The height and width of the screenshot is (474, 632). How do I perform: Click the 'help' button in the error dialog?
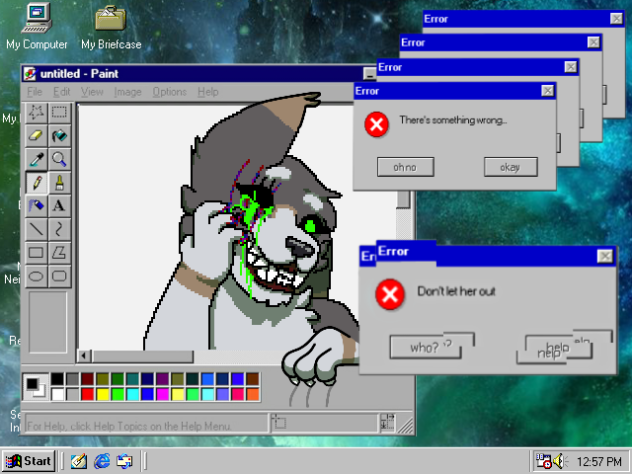click(558, 347)
